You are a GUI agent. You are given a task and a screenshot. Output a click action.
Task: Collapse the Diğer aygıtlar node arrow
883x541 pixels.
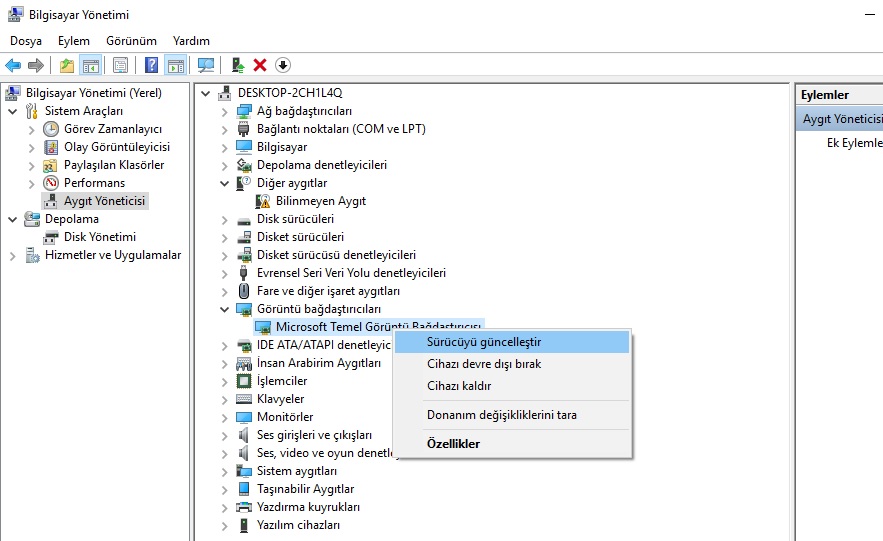click(224, 184)
